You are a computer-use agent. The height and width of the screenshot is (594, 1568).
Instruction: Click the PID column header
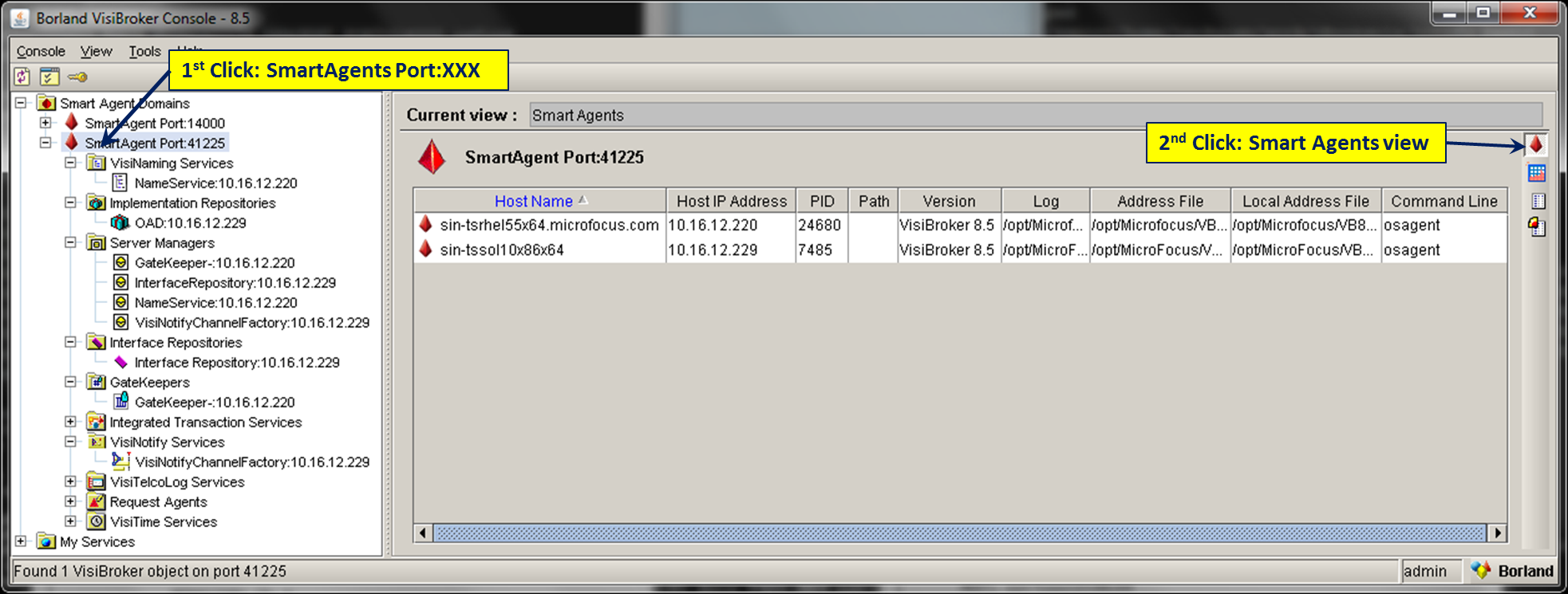point(822,201)
